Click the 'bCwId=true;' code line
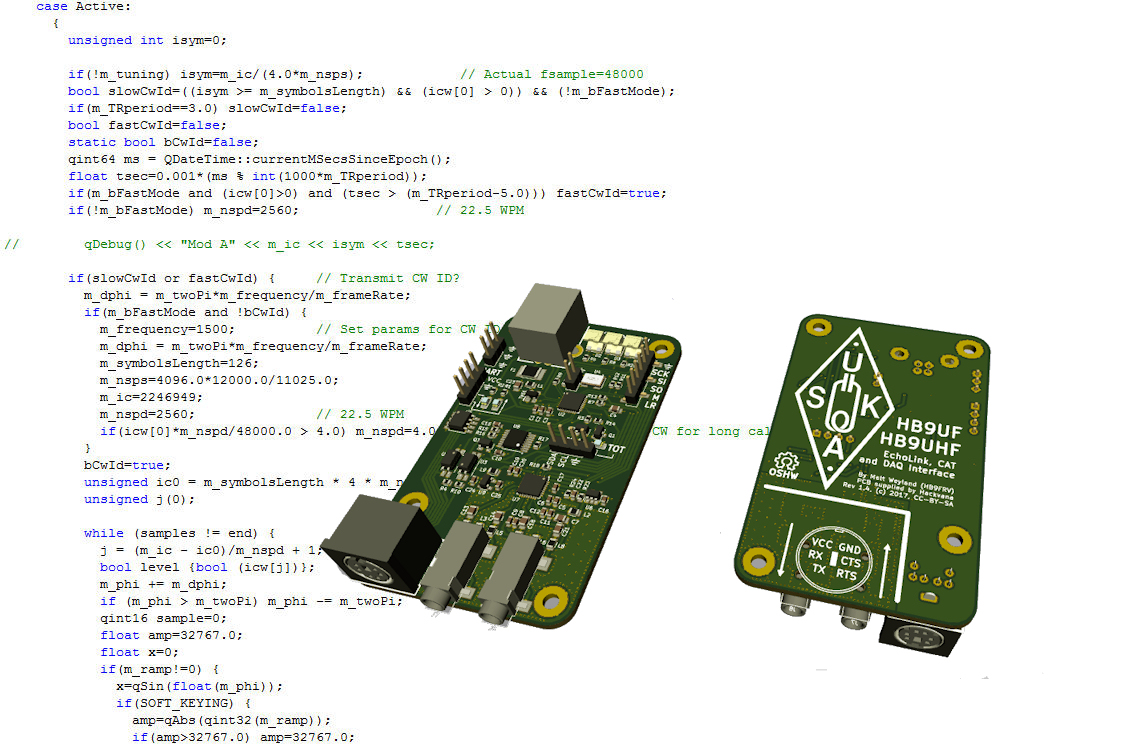The width and height of the screenshot is (1121, 748). 127,465
